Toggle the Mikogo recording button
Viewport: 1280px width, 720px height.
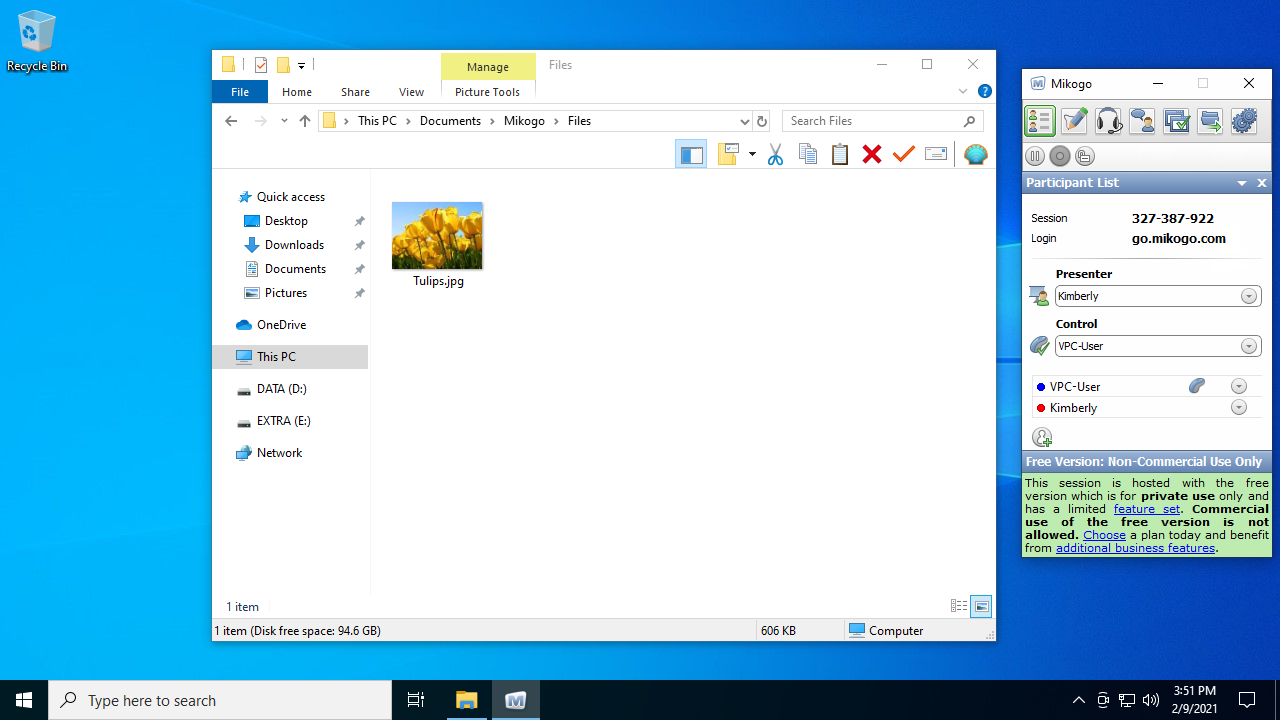[1060, 156]
